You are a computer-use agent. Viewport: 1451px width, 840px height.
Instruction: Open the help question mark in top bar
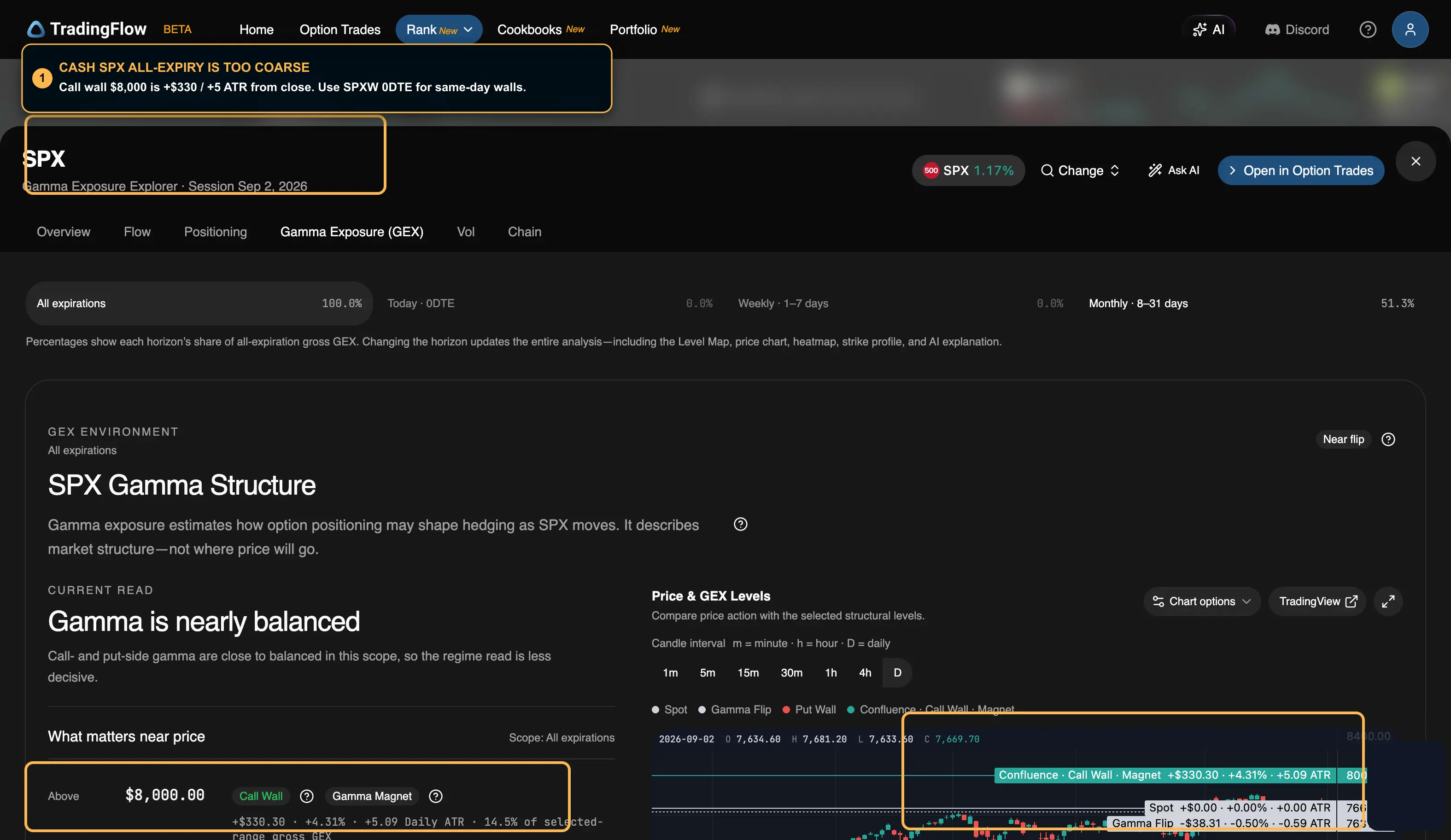click(1368, 29)
